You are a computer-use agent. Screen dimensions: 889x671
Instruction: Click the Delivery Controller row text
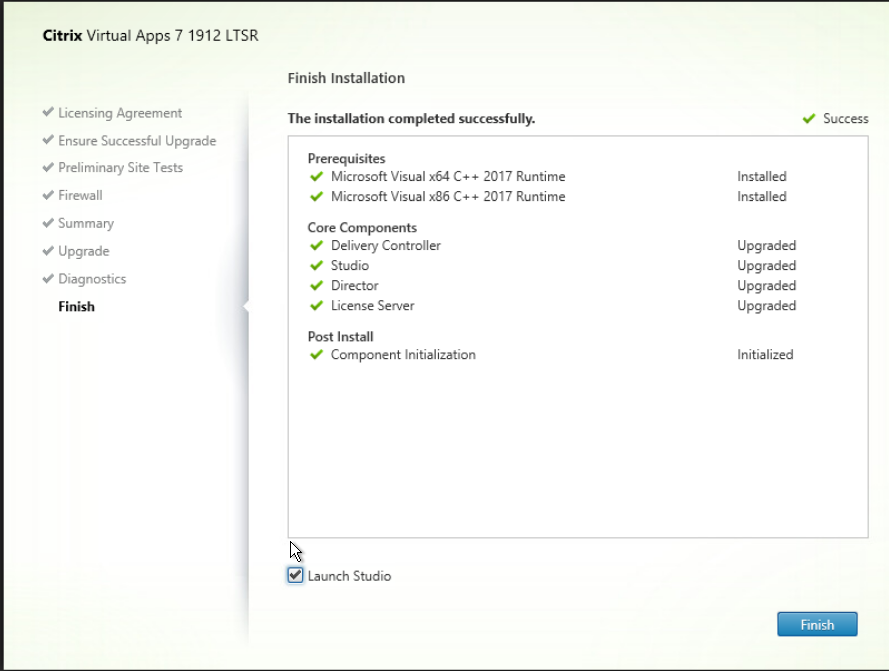click(386, 246)
